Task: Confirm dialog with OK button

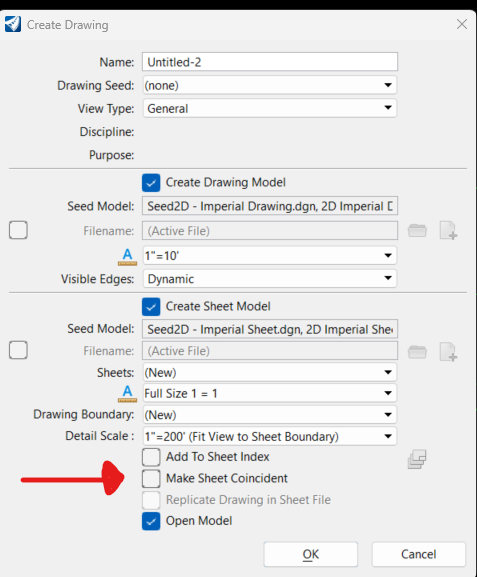Action: click(311, 554)
